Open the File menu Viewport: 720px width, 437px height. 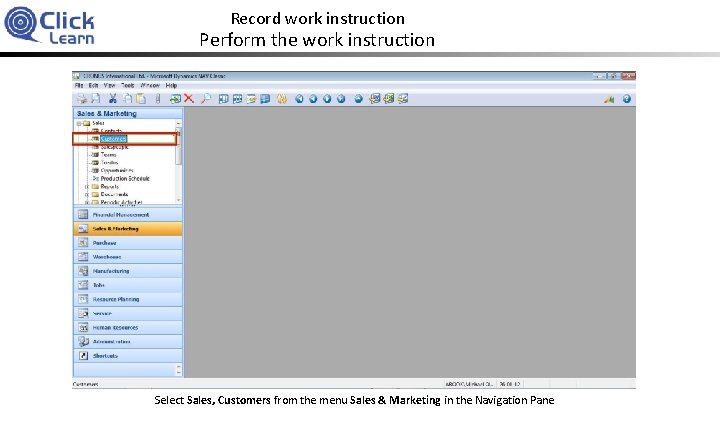click(x=79, y=85)
